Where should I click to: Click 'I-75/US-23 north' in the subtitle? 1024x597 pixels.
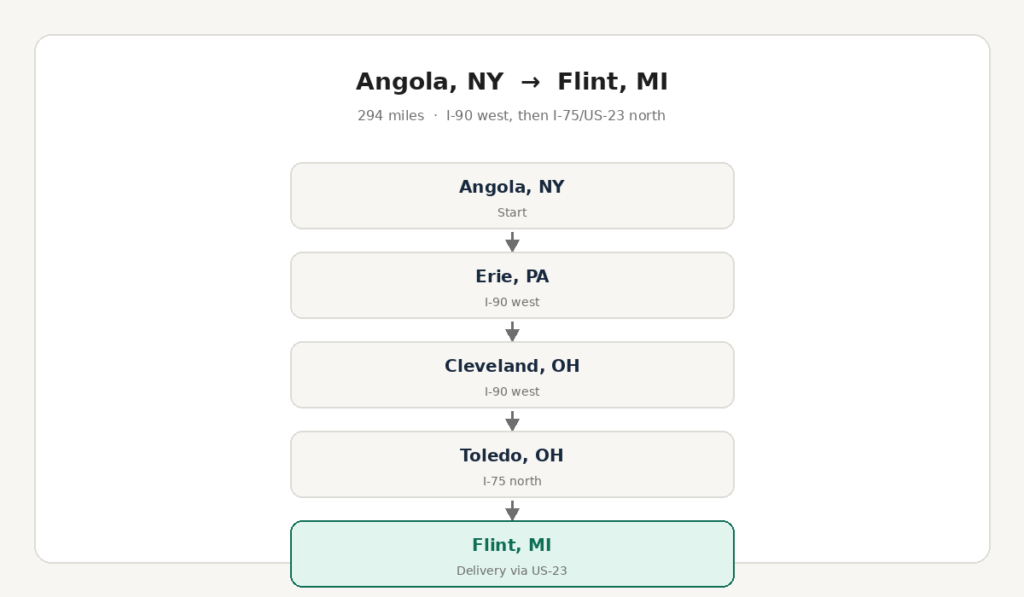pos(609,116)
